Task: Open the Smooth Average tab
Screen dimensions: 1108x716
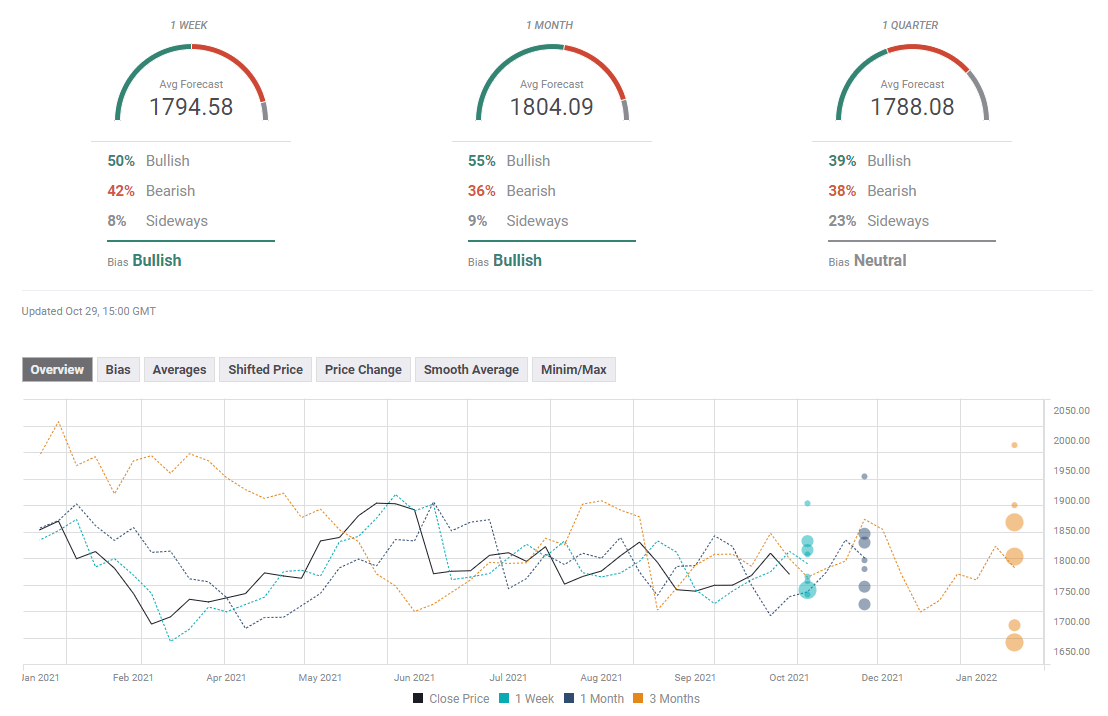Action: coord(471,370)
